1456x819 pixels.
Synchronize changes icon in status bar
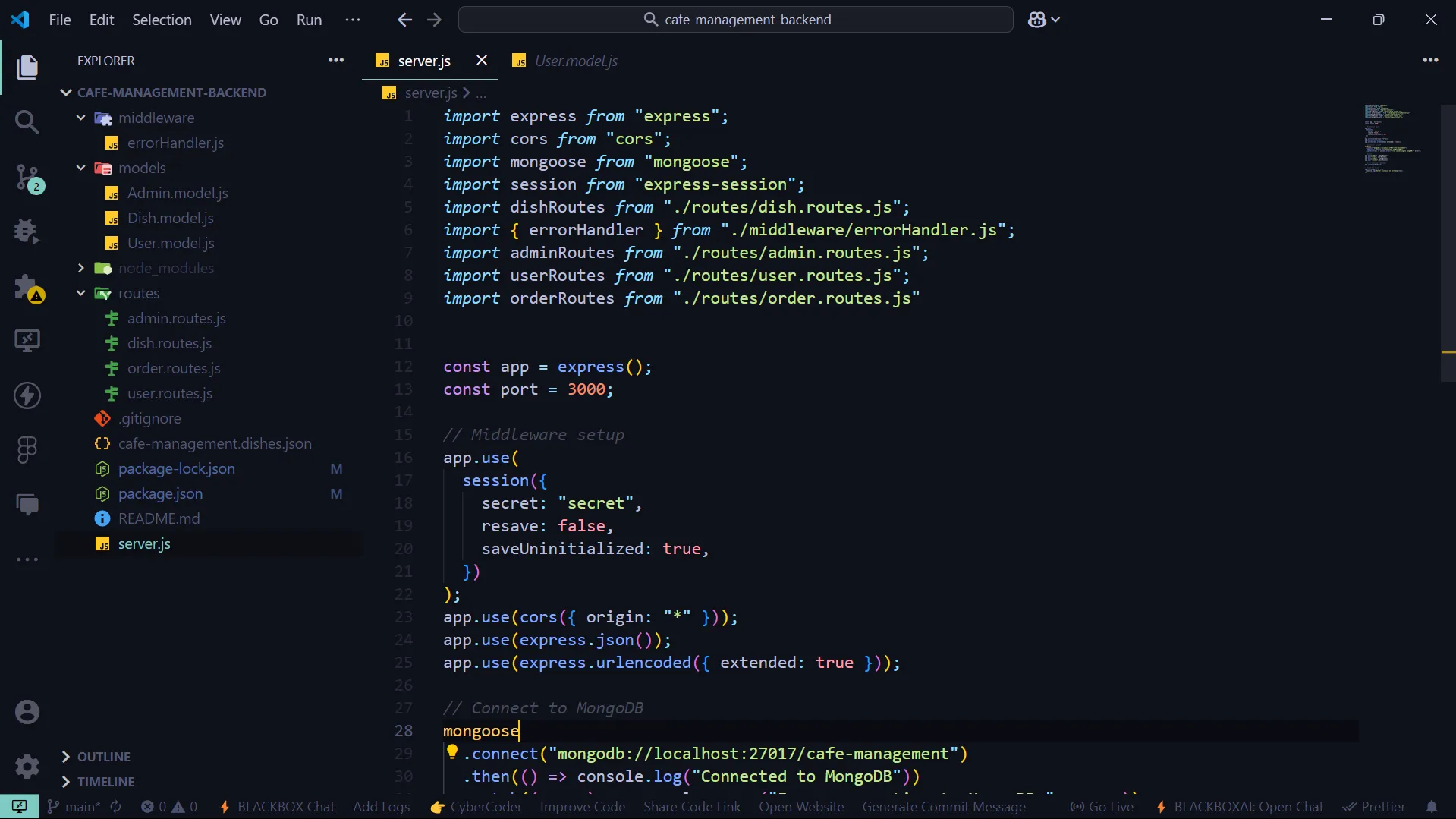pos(116,807)
